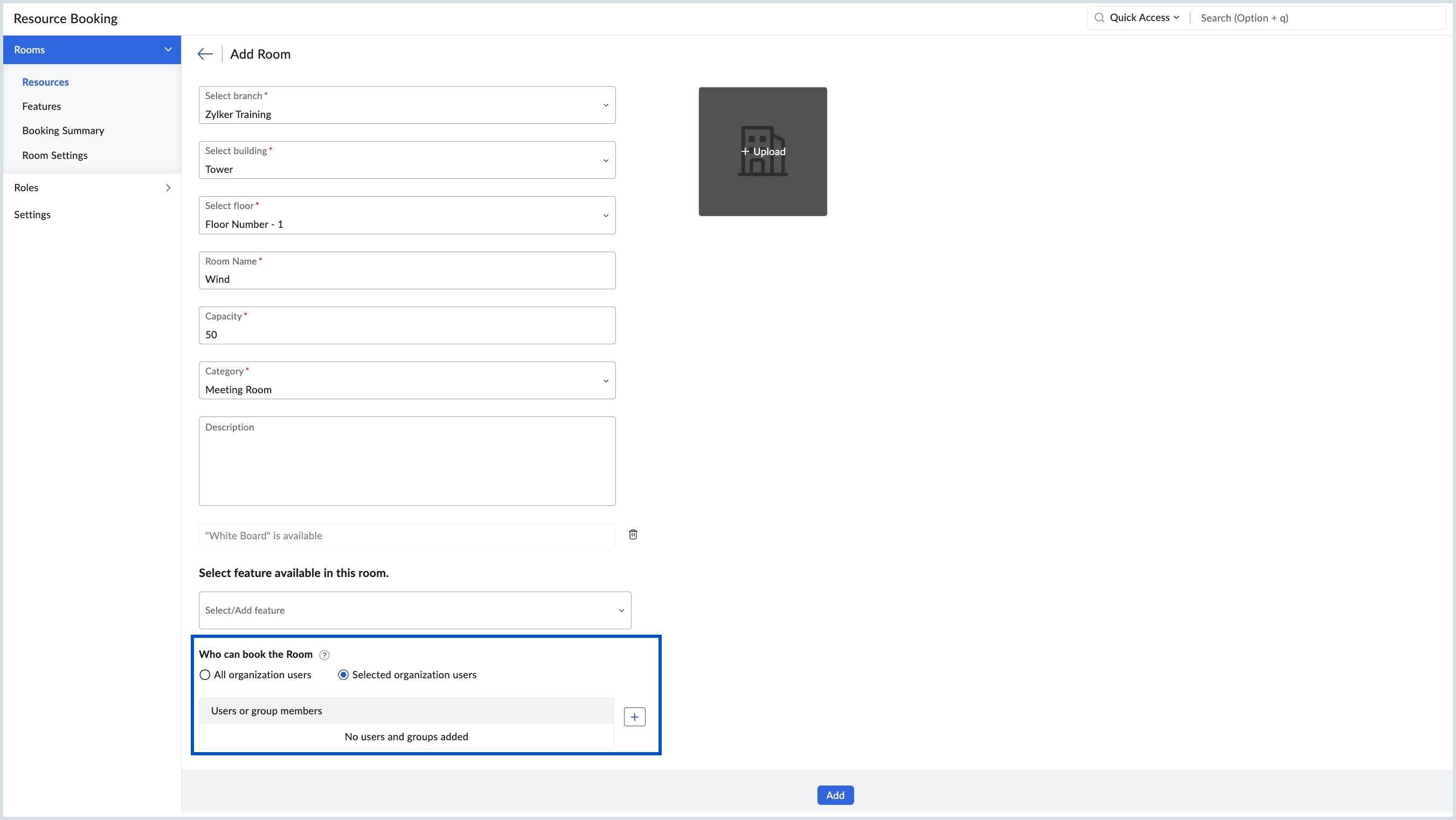The width and height of the screenshot is (1456, 820).
Task: Open Room Settings in sidebar
Action: coord(55,155)
